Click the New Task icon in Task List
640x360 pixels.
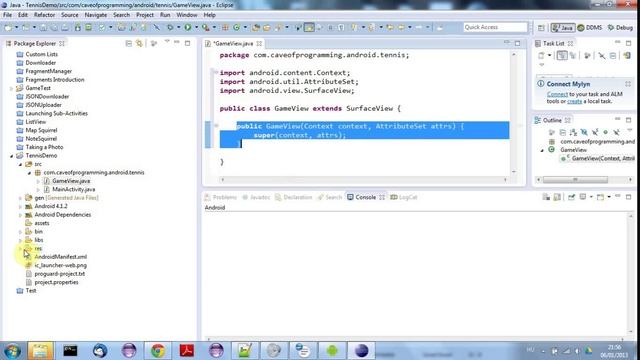[x=541, y=56]
